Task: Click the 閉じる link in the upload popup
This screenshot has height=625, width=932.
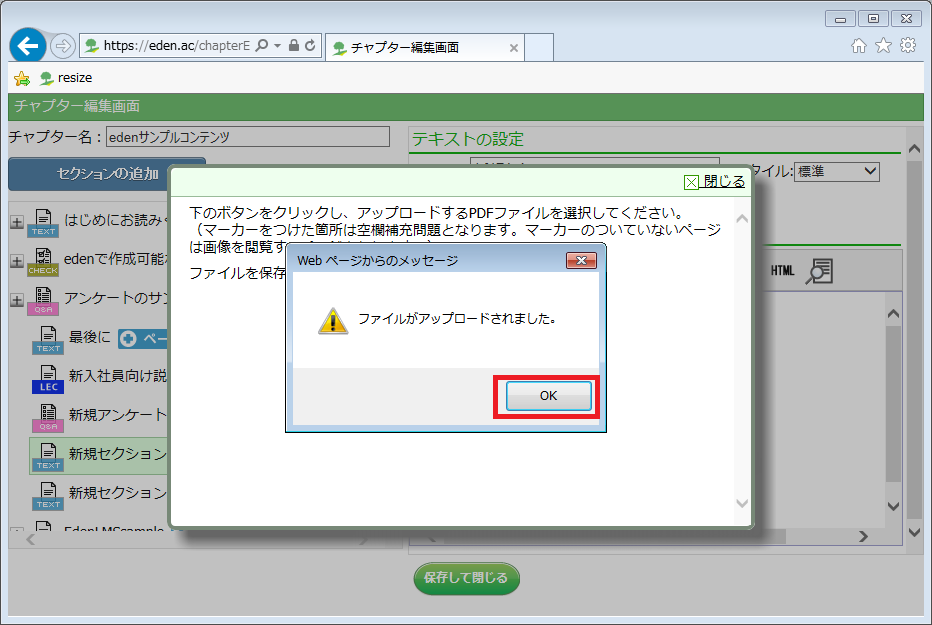Action: [x=724, y=181]
